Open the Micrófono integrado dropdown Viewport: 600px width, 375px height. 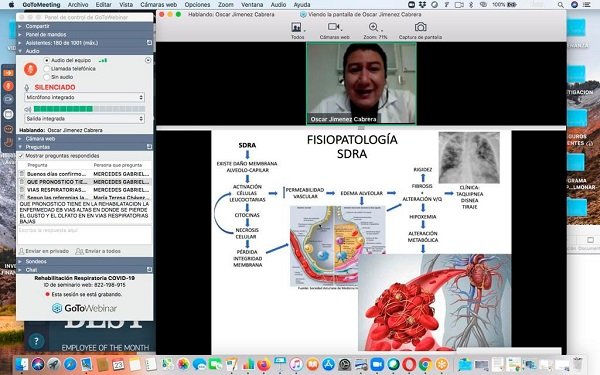tap(85, 98)
